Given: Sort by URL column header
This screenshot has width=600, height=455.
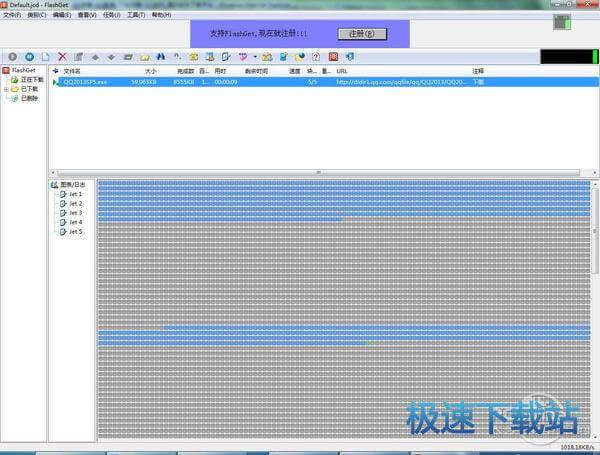Looking at the screenshot, I should point(342,71).
